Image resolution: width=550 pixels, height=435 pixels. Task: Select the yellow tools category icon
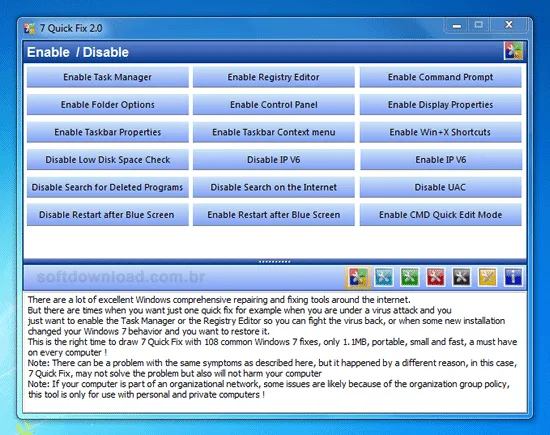(488, 277)
